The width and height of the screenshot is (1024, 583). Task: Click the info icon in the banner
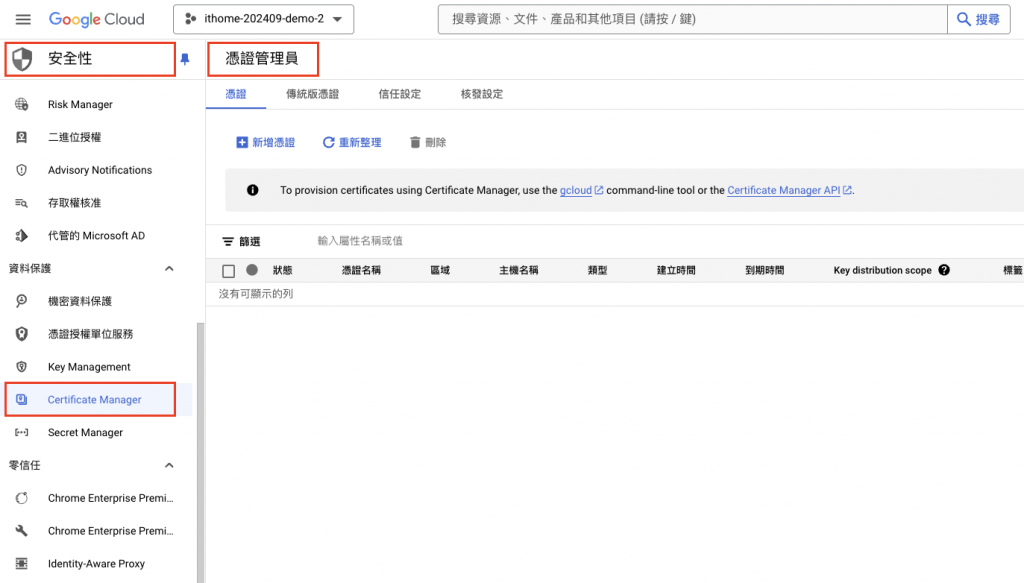coord(253,190)
